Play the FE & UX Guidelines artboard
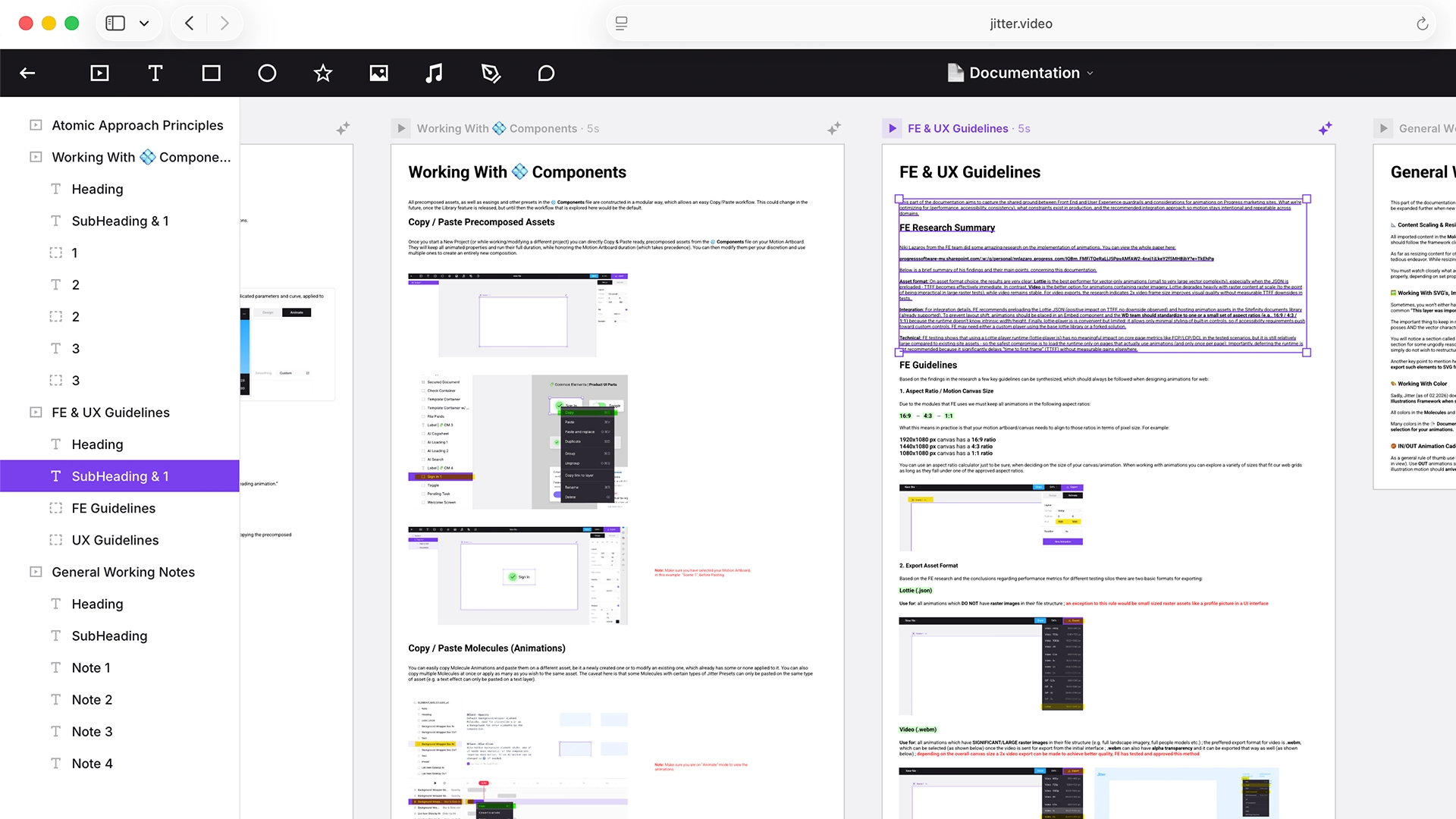 point(893,128)
